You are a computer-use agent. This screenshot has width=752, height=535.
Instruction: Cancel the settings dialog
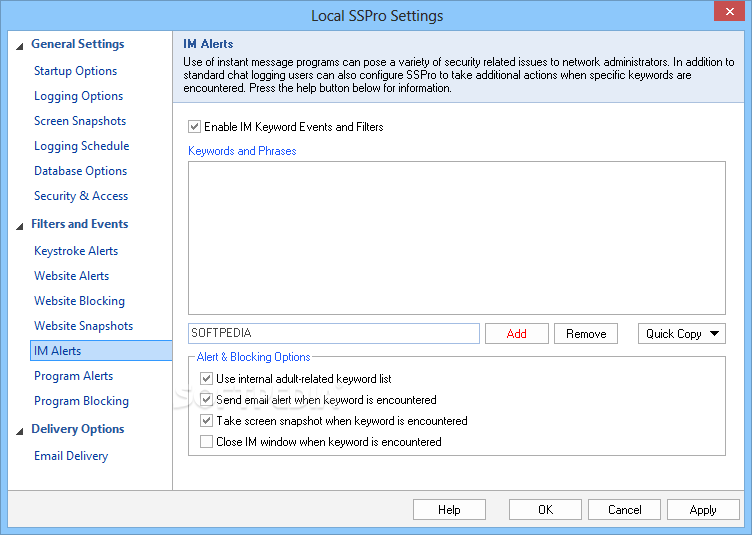click(x=624, y=510)
